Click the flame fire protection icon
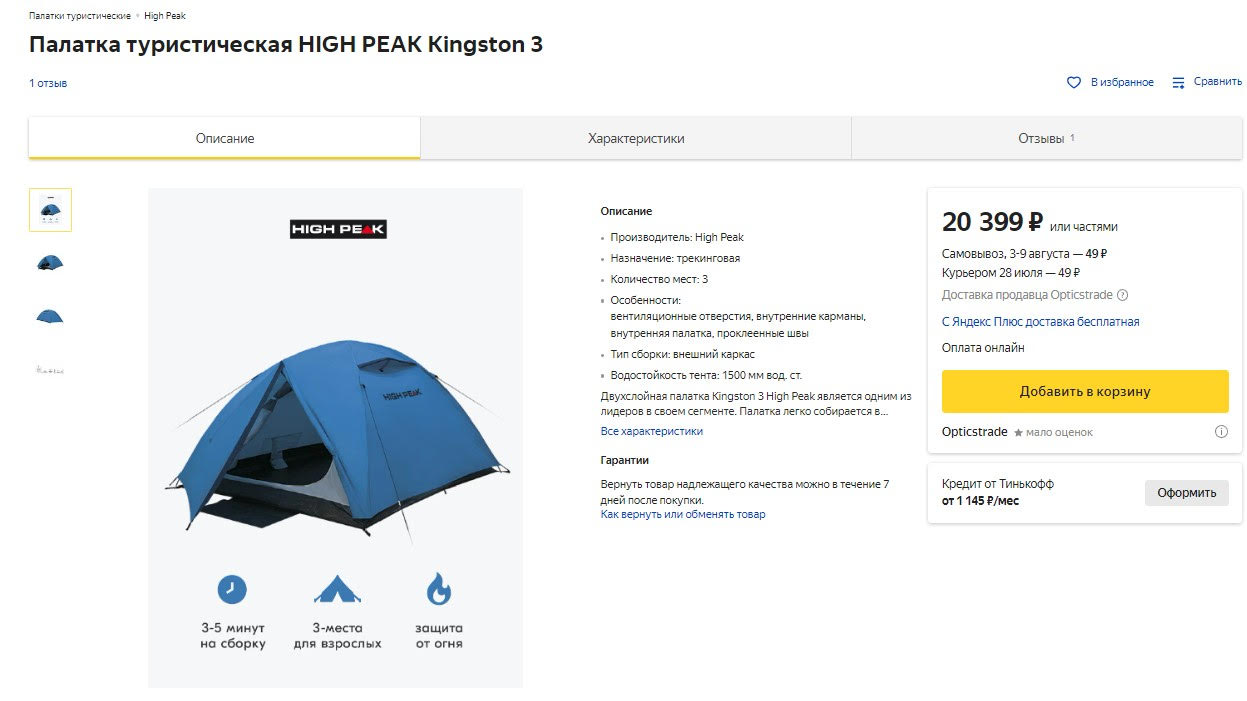 pos(439,588)
